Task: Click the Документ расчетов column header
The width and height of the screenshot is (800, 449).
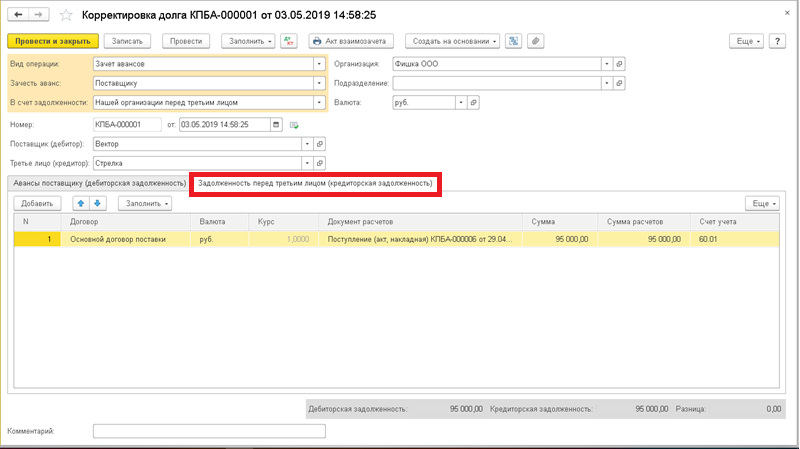Action: pos(420,222)
